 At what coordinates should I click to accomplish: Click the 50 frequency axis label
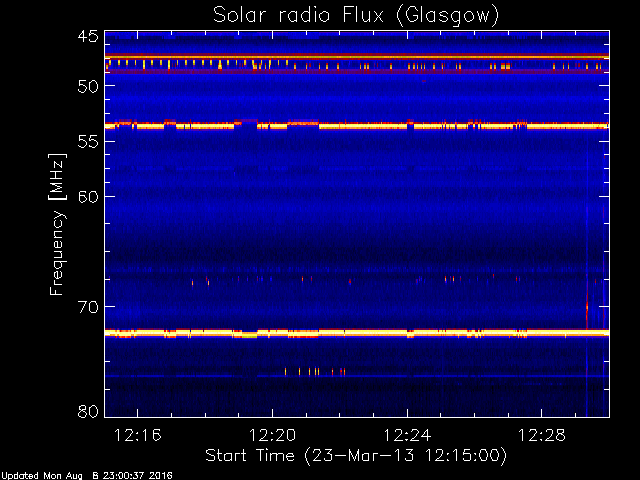[x=88, y=87]
